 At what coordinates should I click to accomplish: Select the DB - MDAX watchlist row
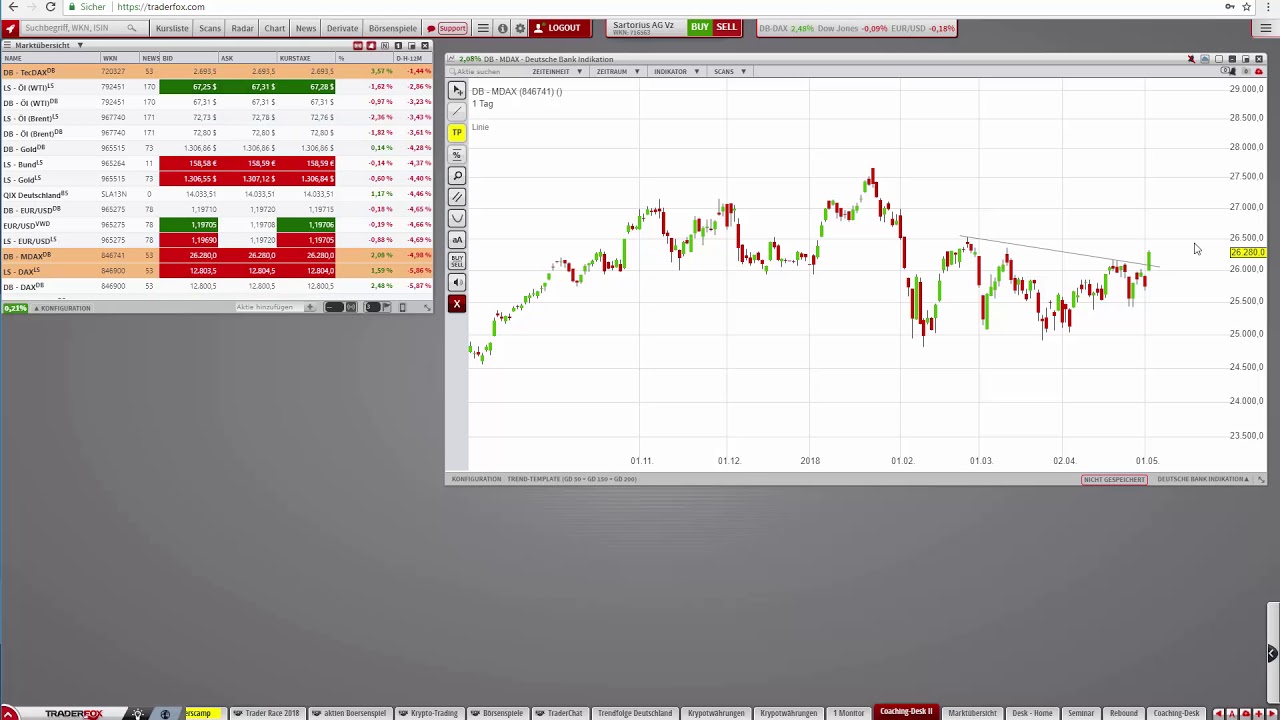point(216,256)
